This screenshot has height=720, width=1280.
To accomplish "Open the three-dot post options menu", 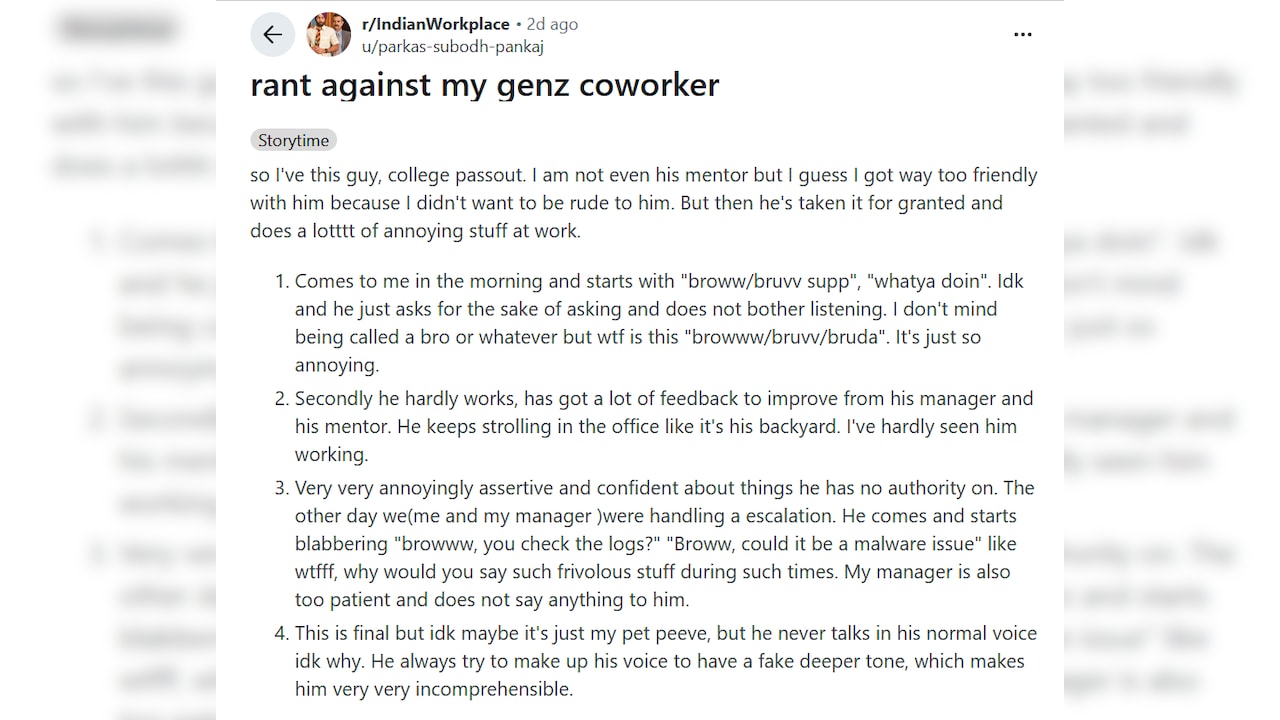I will tap(1022, 35).
